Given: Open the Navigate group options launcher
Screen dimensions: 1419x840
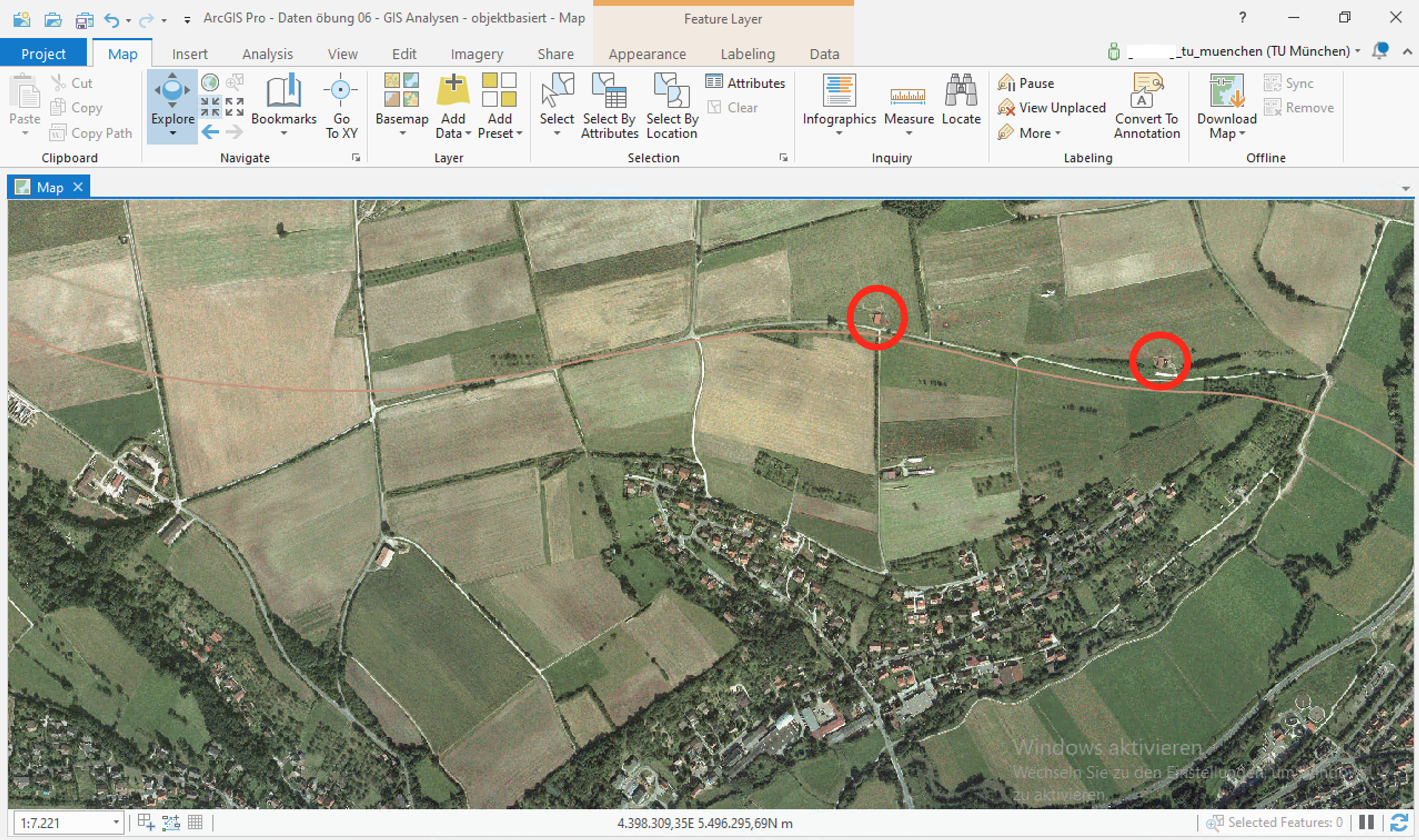Looking at the screenshot, I should [355, 158].
